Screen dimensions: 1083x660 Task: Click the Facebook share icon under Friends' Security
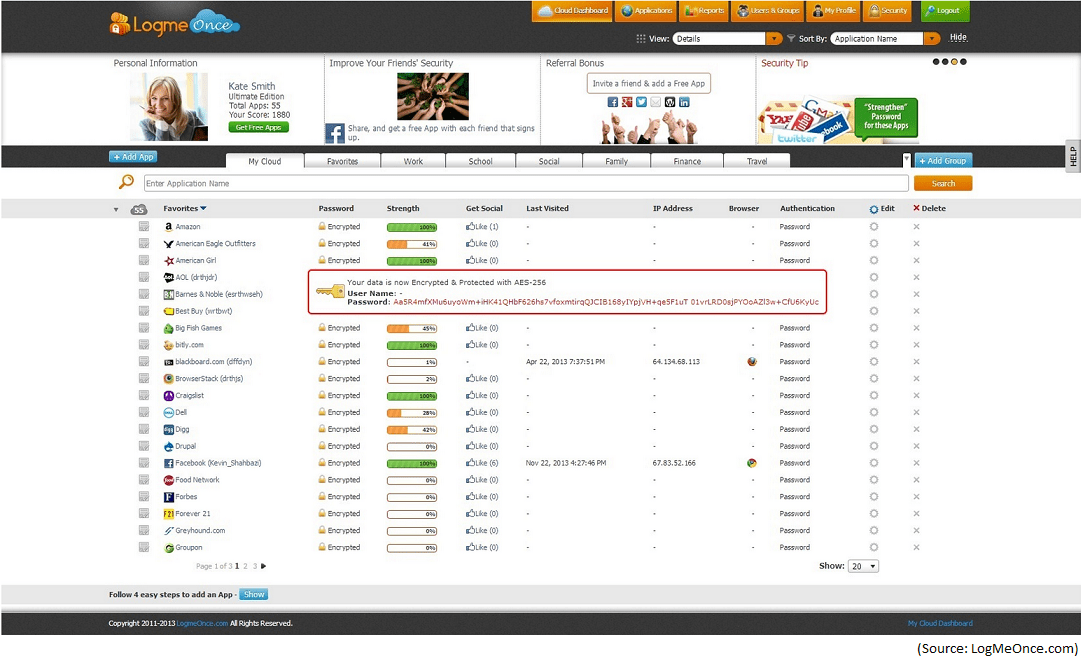pyautogui.click(x=335, y=133)
